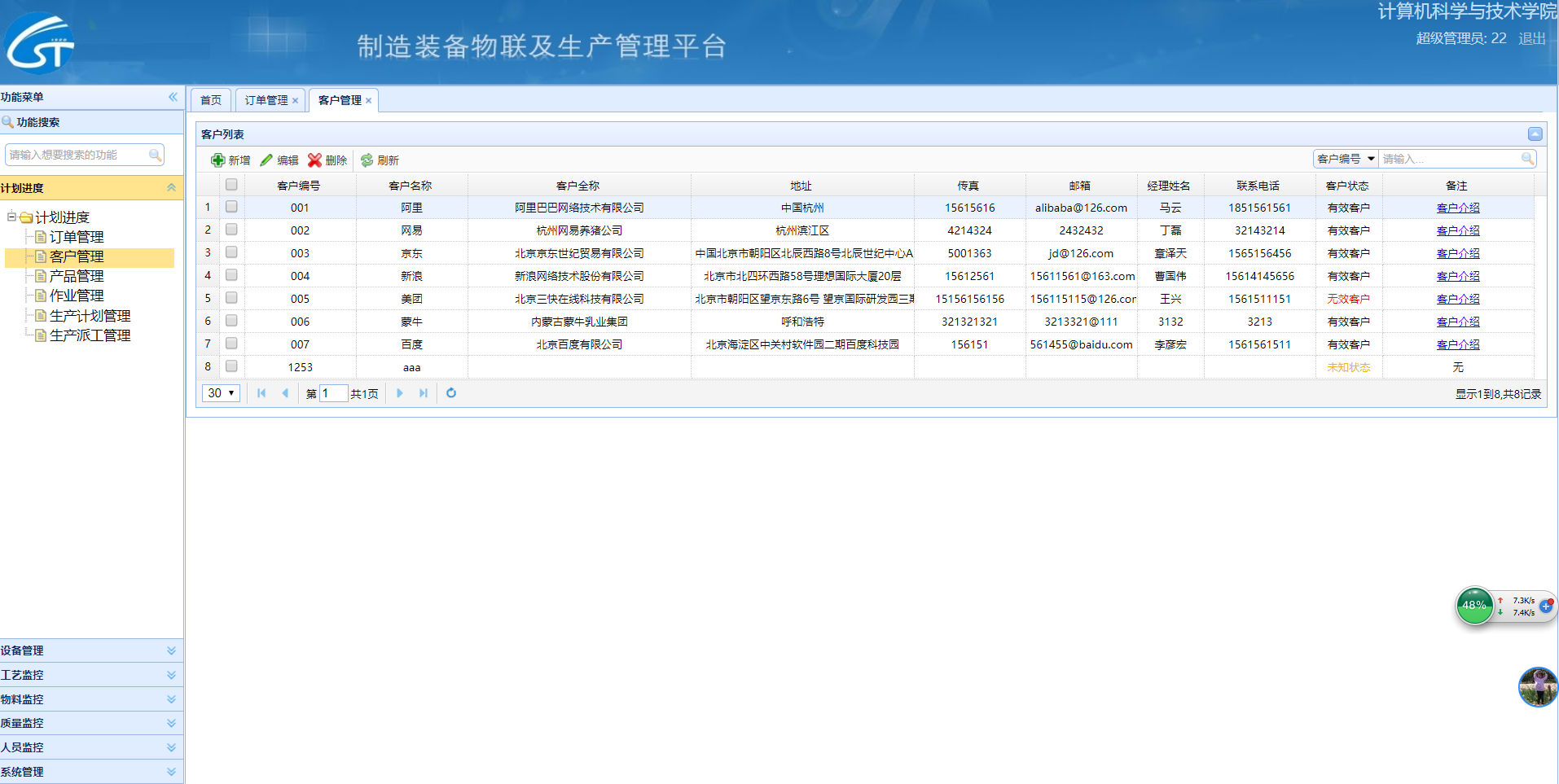Check the row for customer 005 美团
Screen dimensions: 1559x784
231,298
